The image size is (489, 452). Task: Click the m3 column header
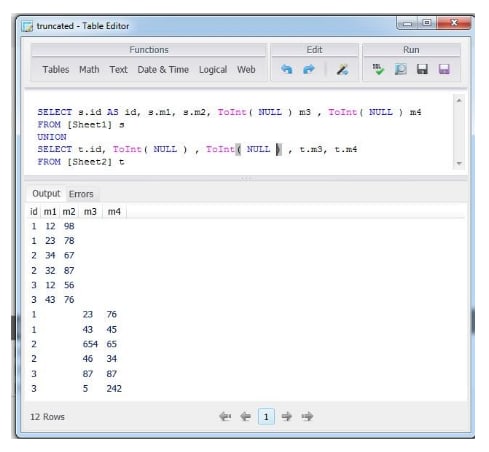pyautogui.click(x=90, y=211)
